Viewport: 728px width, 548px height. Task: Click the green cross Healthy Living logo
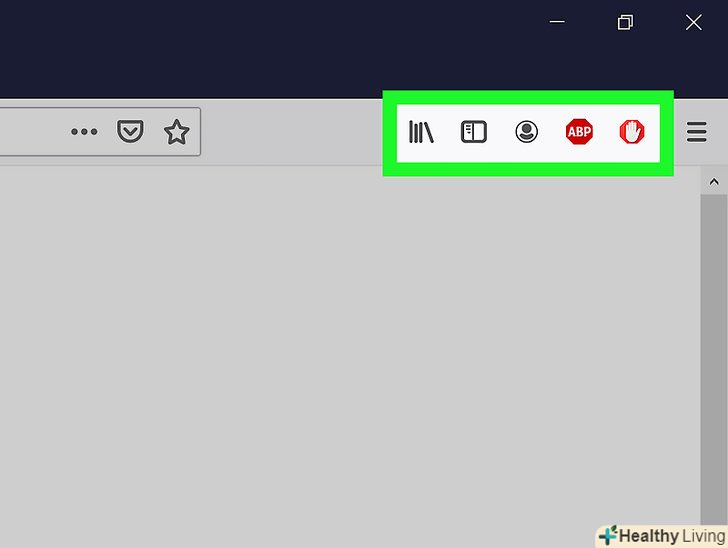click(x=608, y=535)
